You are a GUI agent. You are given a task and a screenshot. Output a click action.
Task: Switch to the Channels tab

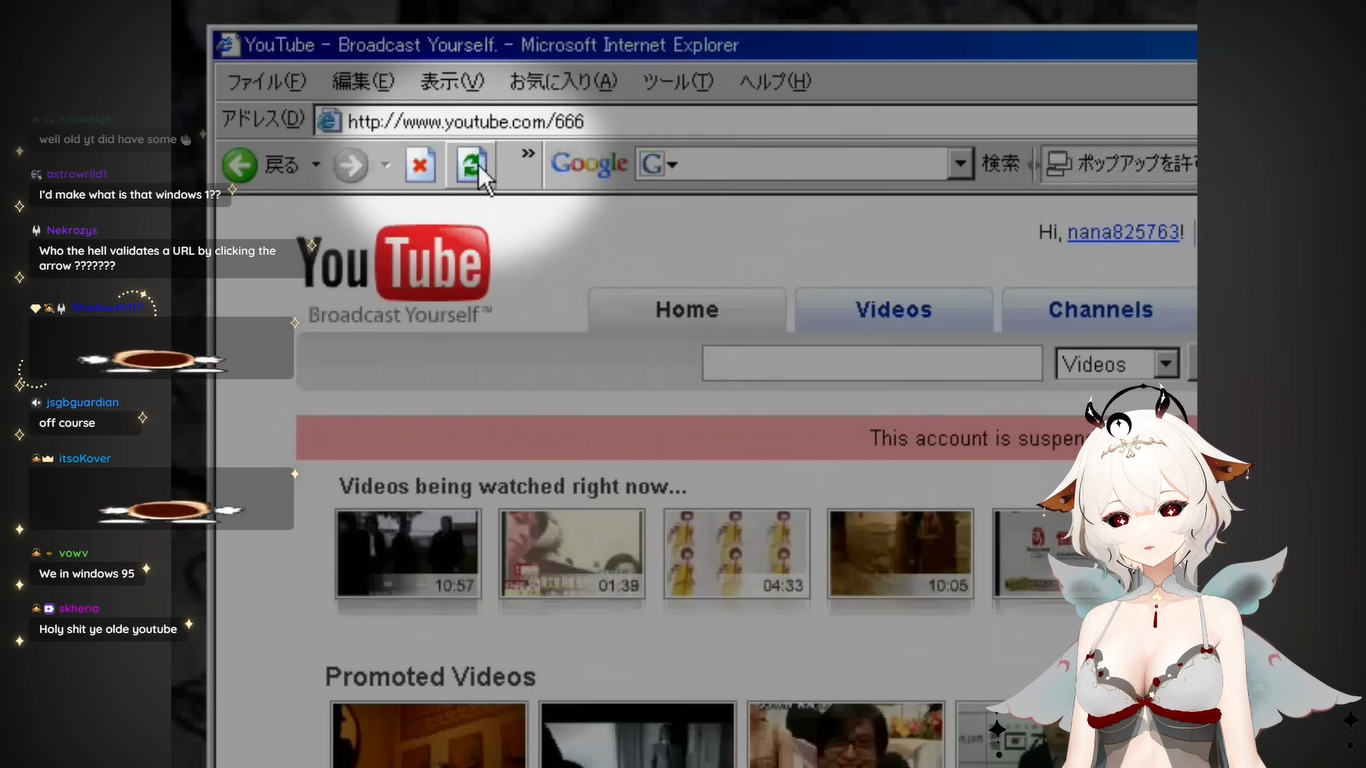(x=1100, y=310)
